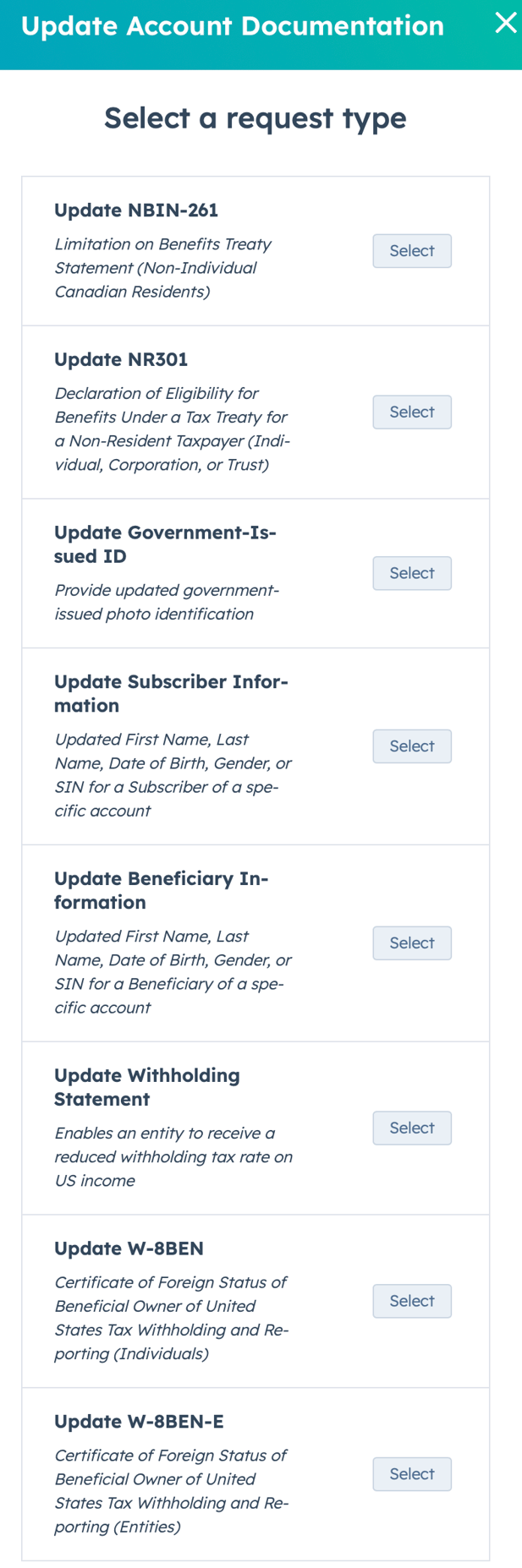522x1568 pixels.
Task: Click the Select a request type title
Action: pos(255,117)
